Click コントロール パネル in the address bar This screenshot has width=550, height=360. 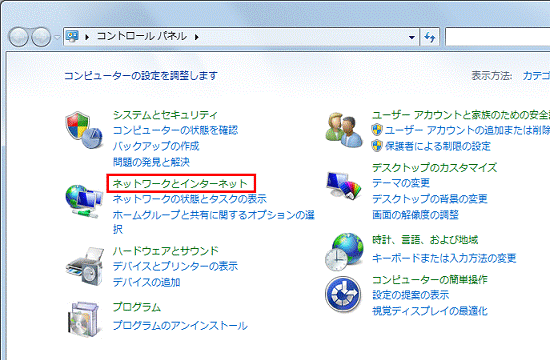[142, 36]
